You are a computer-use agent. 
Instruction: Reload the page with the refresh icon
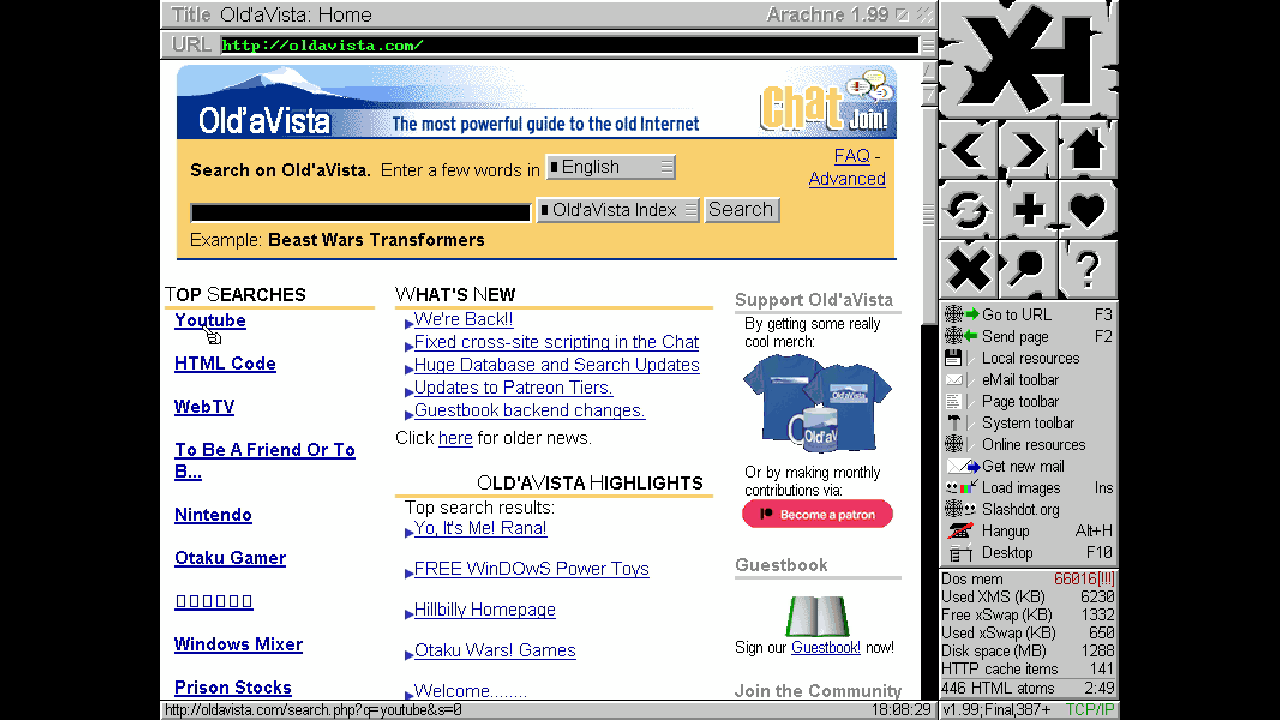(968, 210)
